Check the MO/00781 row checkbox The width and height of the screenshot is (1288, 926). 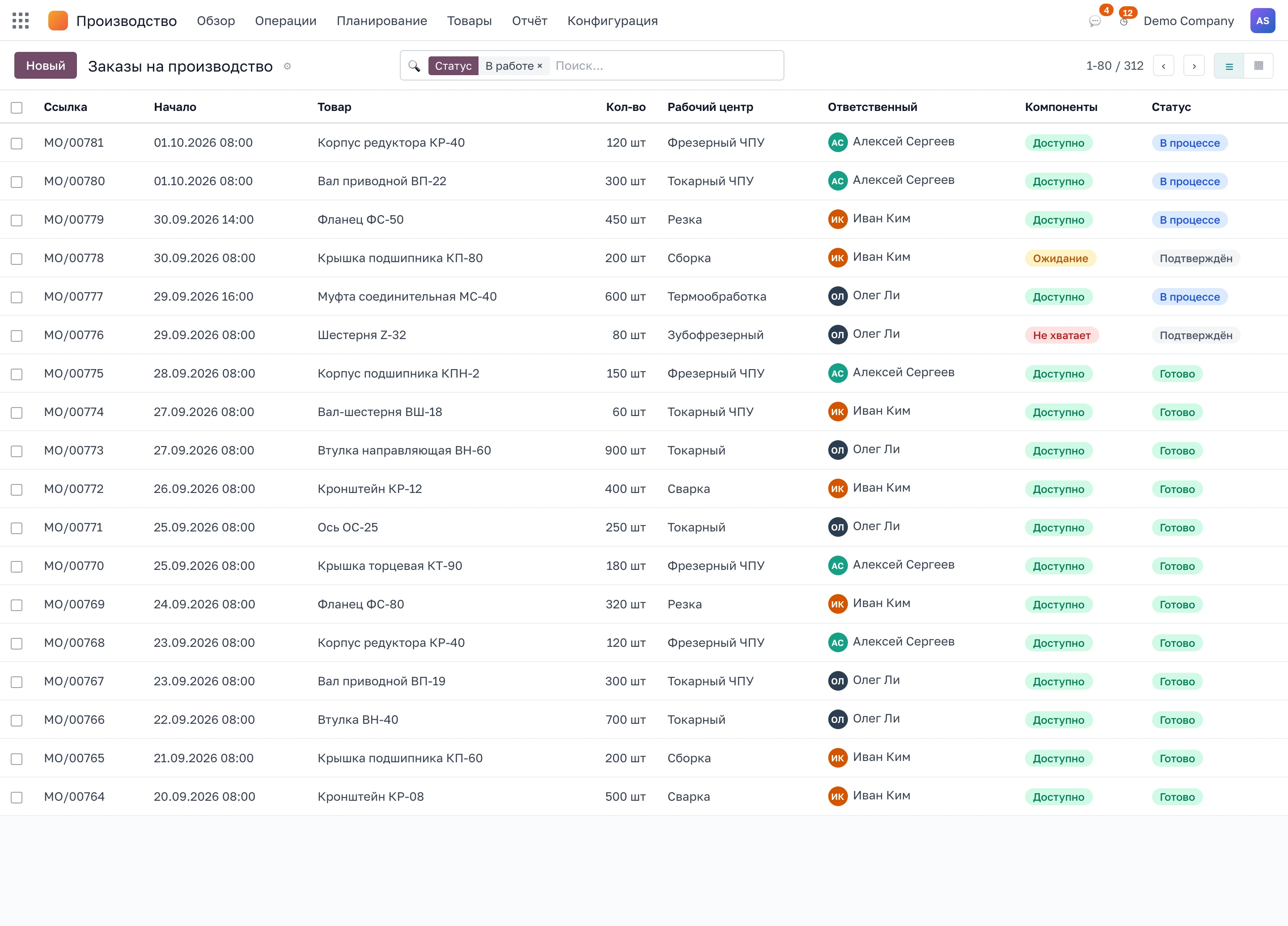pos(17,143)
